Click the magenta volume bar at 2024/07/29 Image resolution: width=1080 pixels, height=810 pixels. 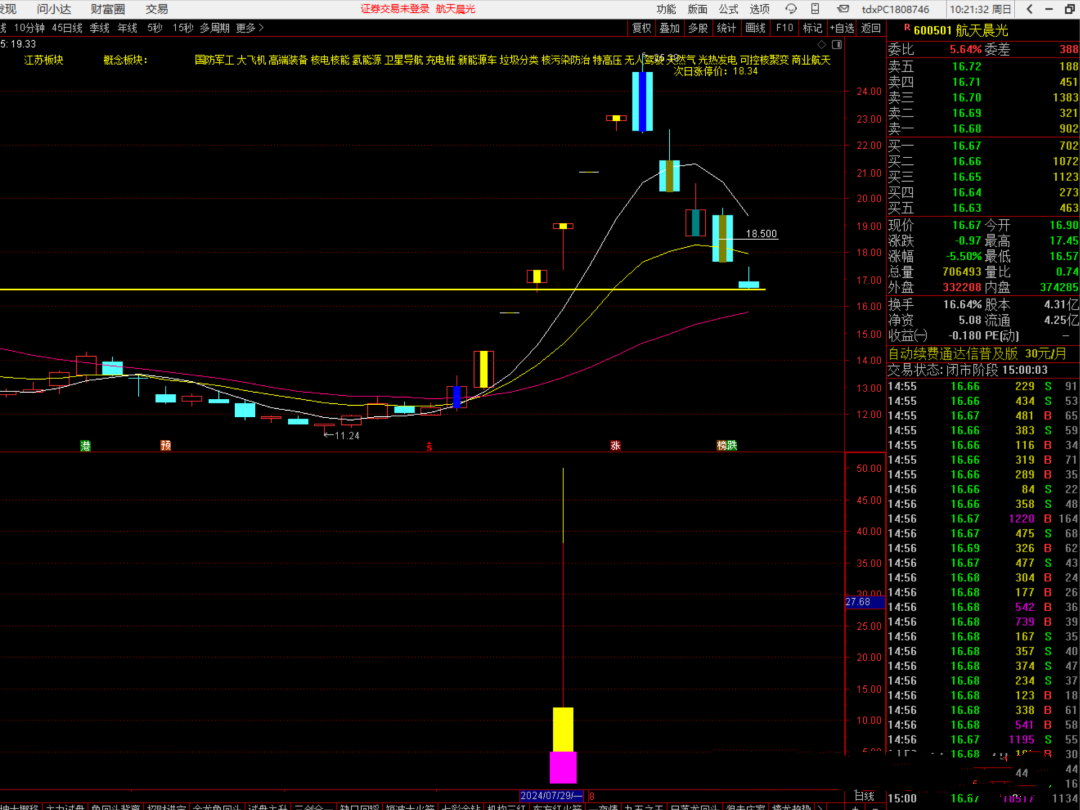563,767
